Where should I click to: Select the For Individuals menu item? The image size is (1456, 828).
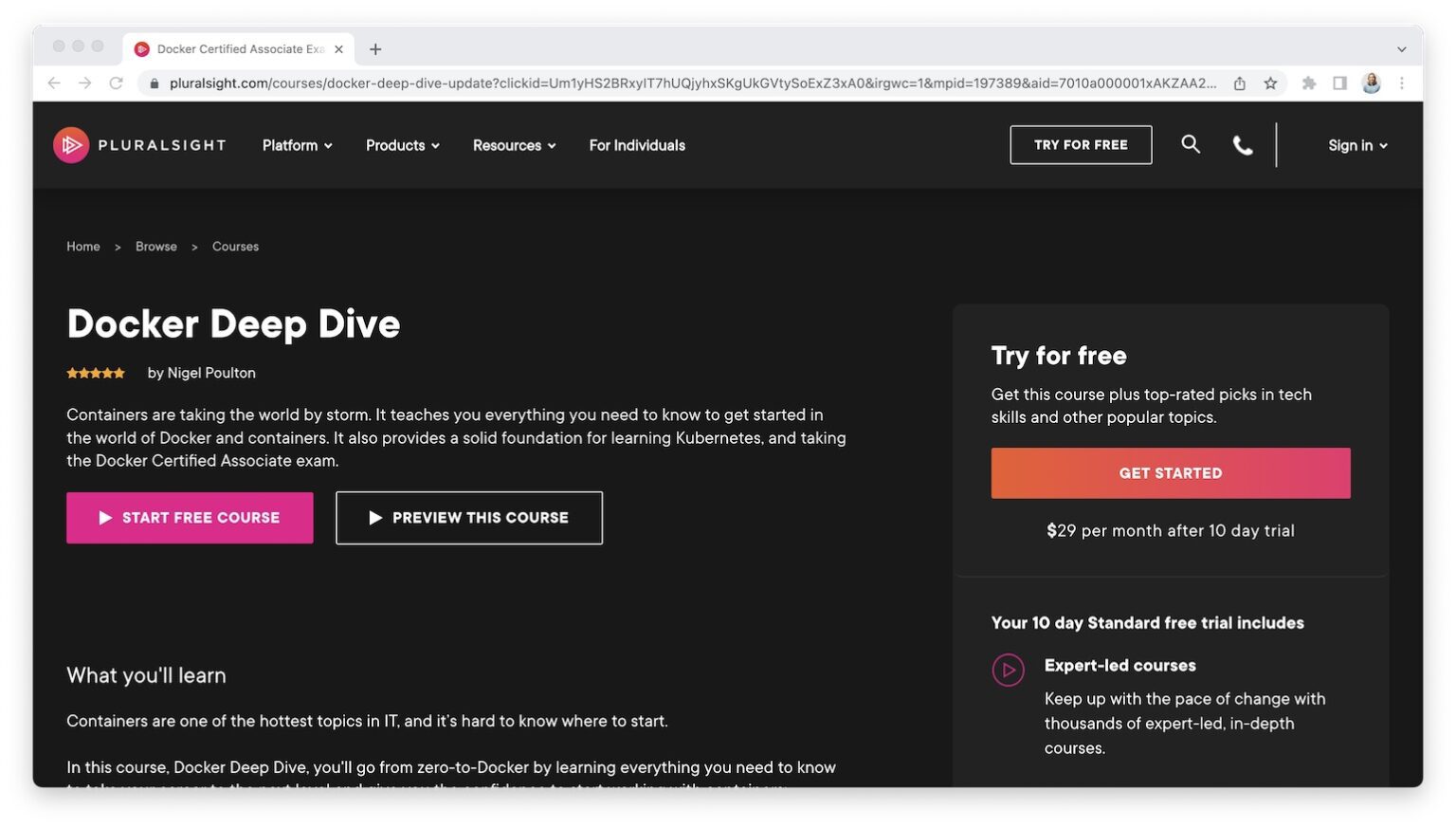(636, 145)
